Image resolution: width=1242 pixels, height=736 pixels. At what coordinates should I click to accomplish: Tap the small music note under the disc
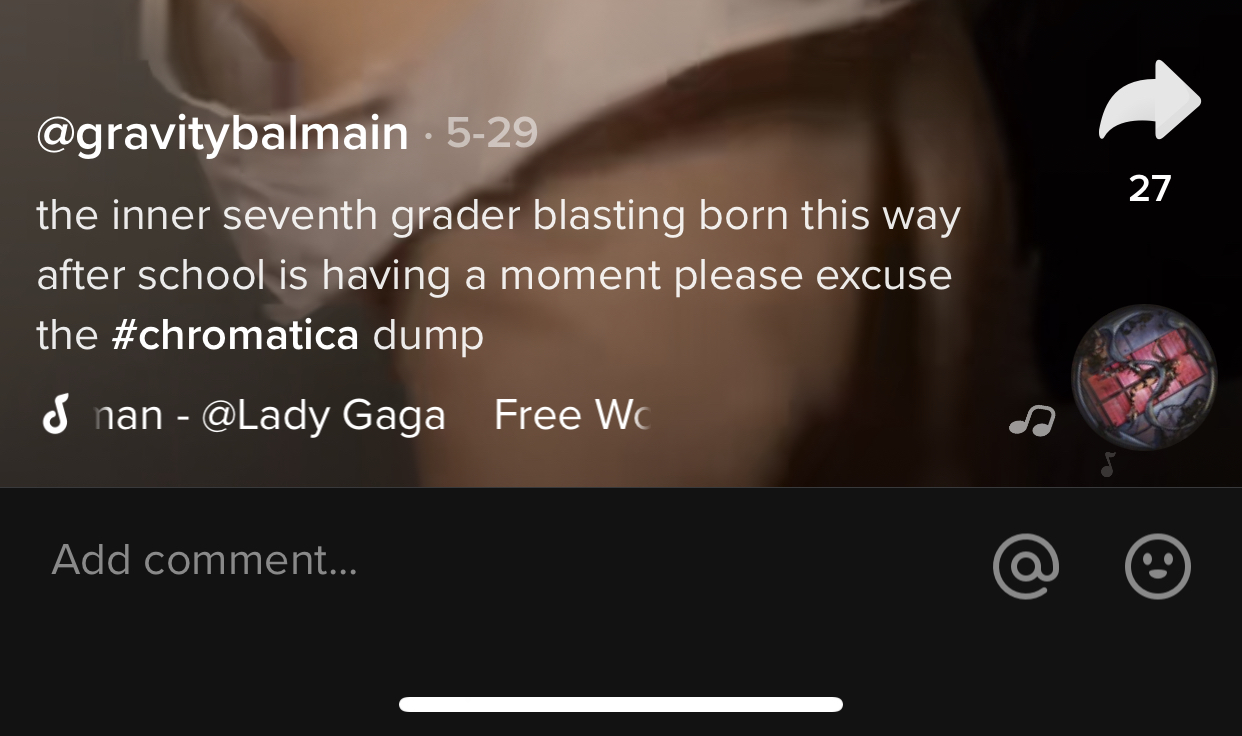click(1108, 465)
